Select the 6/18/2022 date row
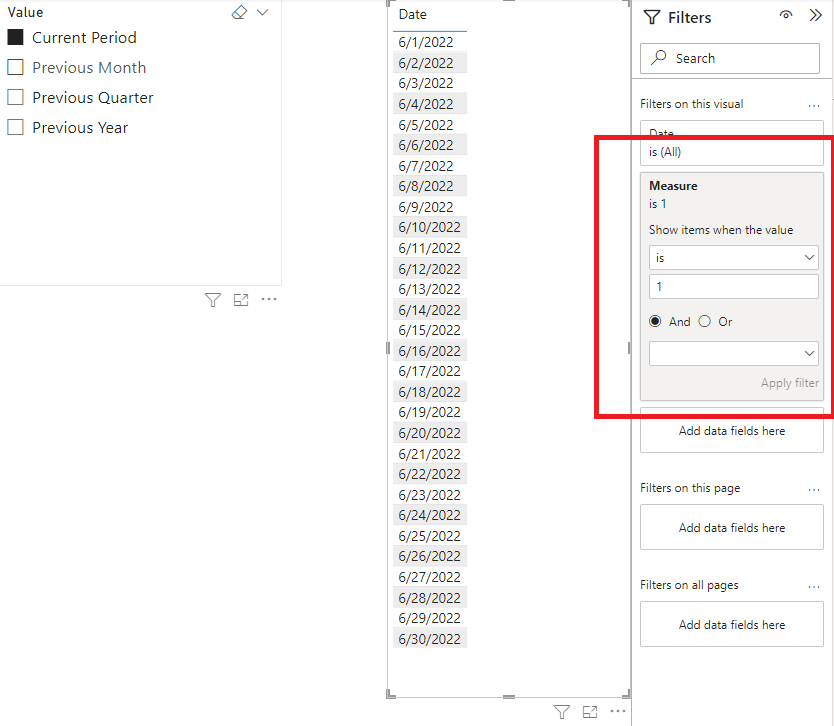This screenshot has width=834, height=726. pos(430,392)
